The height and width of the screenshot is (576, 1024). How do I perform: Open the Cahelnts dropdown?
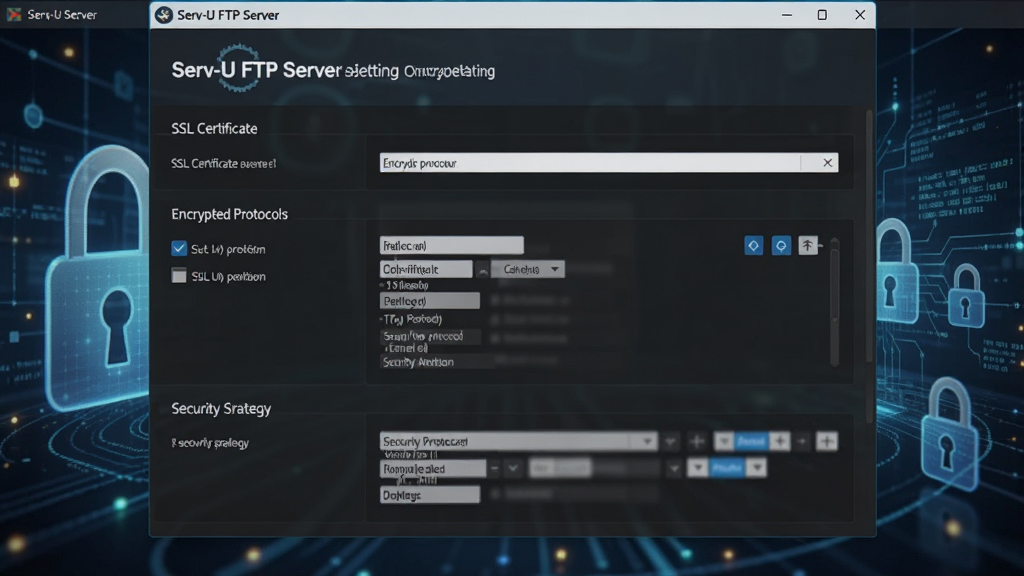pyautogui.click(x=528, y=269)
